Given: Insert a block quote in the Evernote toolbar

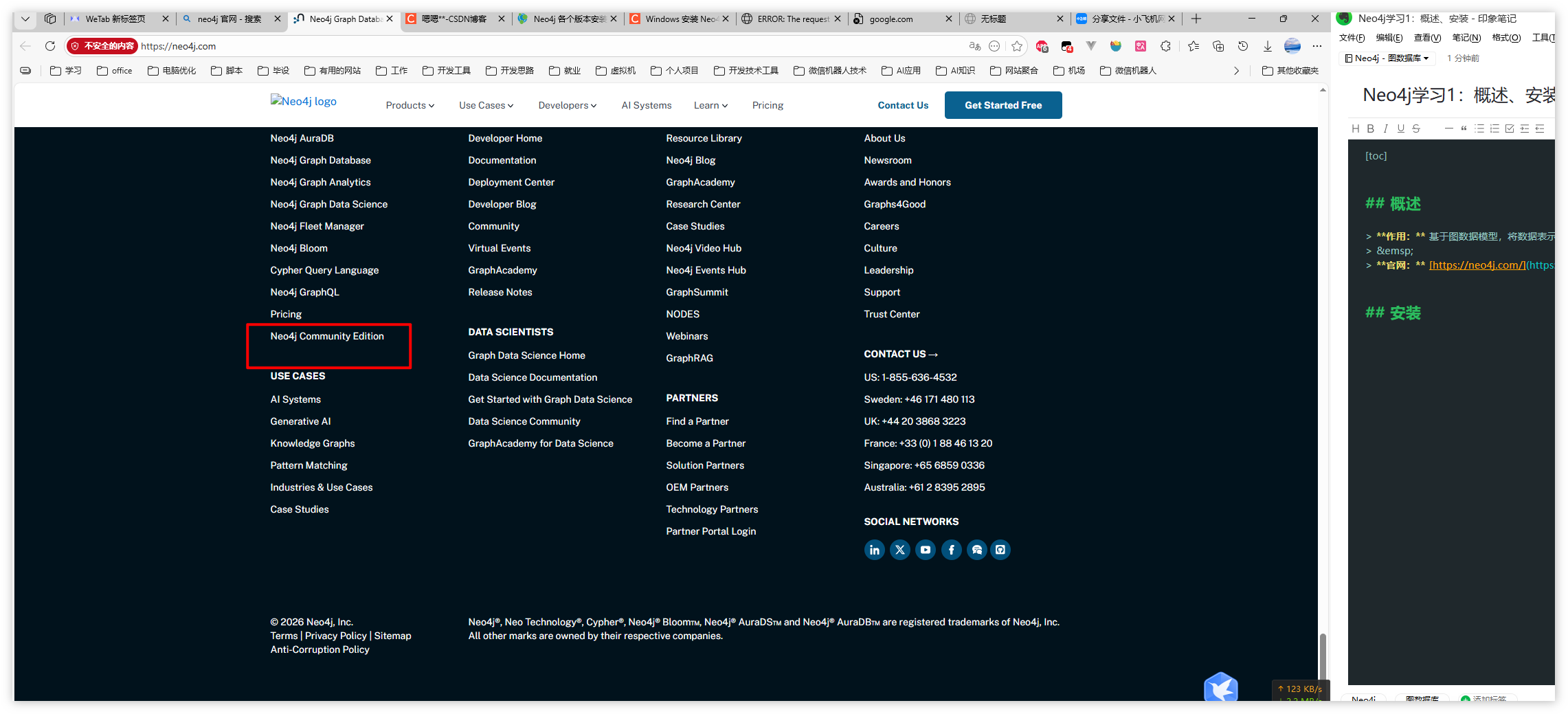Looking at the screenshot, I should point(1464,129).
